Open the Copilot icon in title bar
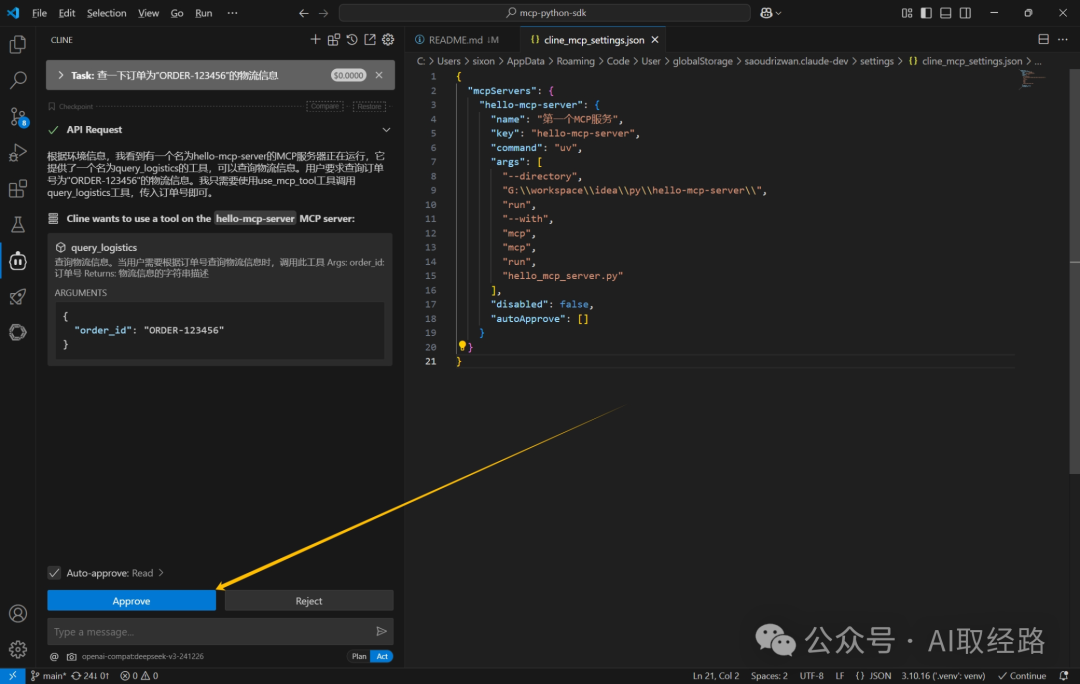 (x=766, y=13)
